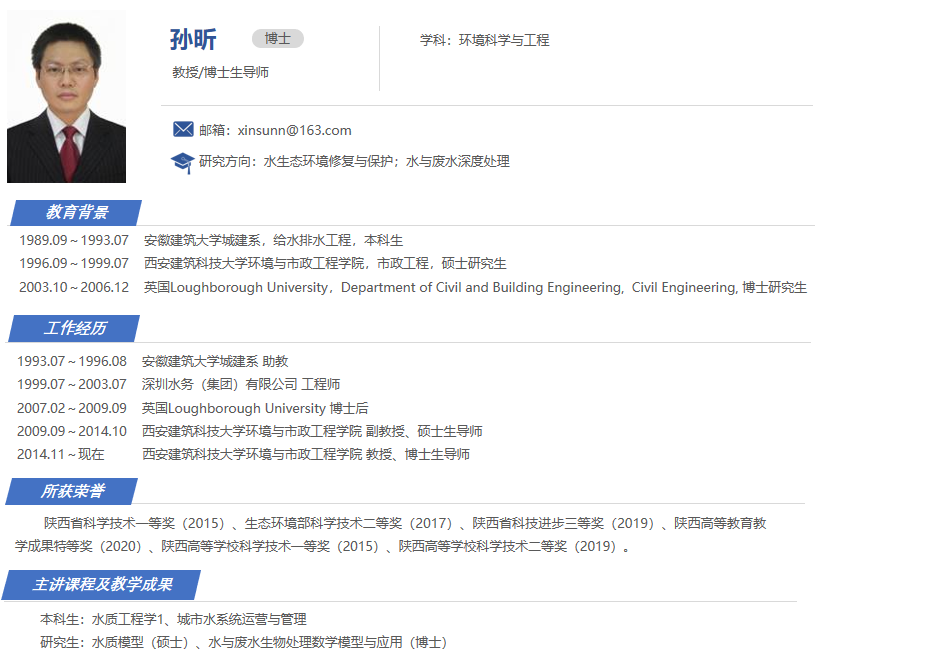Image resolution: width=950 pixels, height=665 pixels.
Task: Click the 西安建筑科技大学 硕士研究生 education entry
Action: pyautogui.click(x=262, y=263)
